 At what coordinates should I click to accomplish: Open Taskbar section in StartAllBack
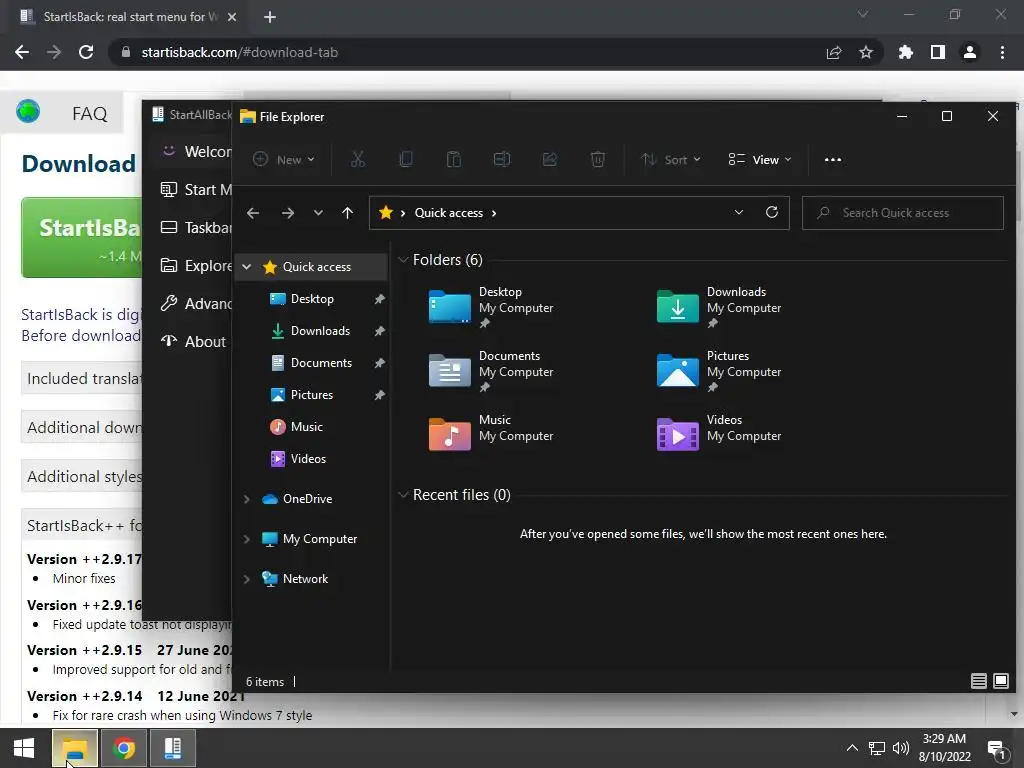(196, 227)
